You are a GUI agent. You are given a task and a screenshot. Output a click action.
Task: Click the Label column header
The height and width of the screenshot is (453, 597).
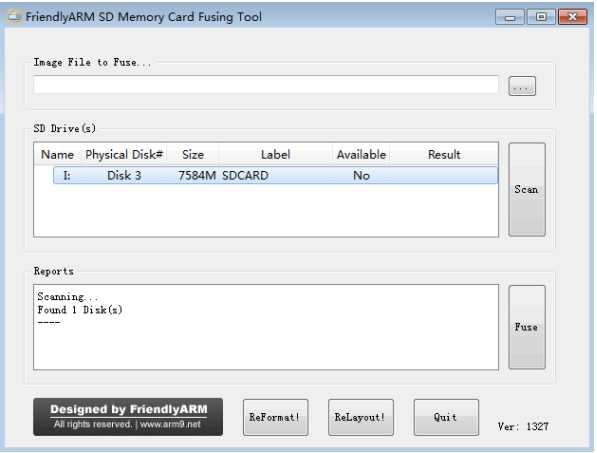(x=275, y=155)
